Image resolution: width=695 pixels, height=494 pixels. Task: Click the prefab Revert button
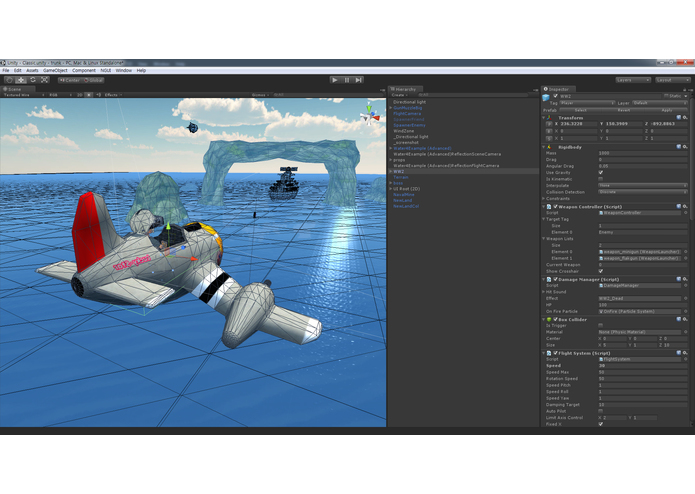point(624,110)
